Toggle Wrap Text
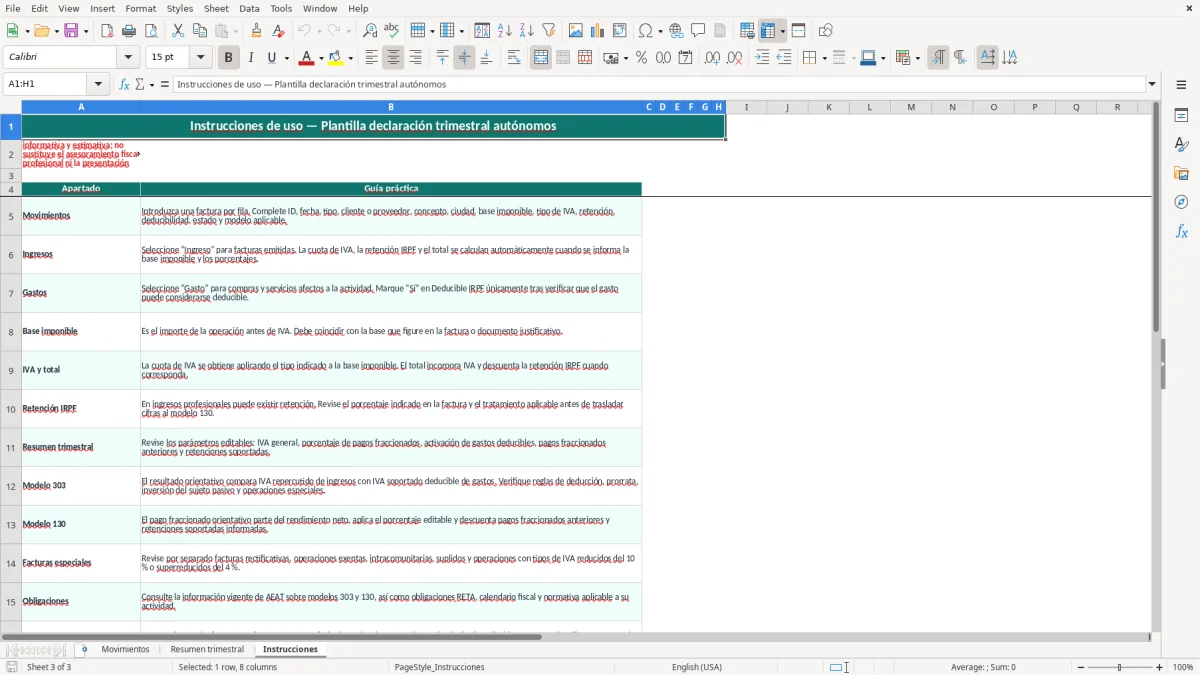This screenshot has height=675, width=1200. coord(514,58)
